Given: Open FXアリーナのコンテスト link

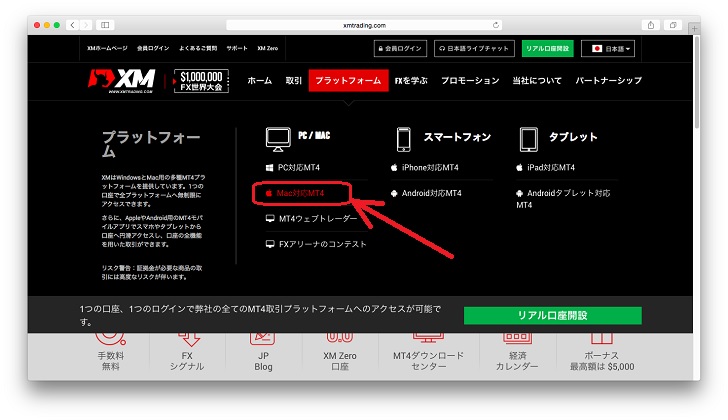Looking at the screenshot, I should [316, 244].
